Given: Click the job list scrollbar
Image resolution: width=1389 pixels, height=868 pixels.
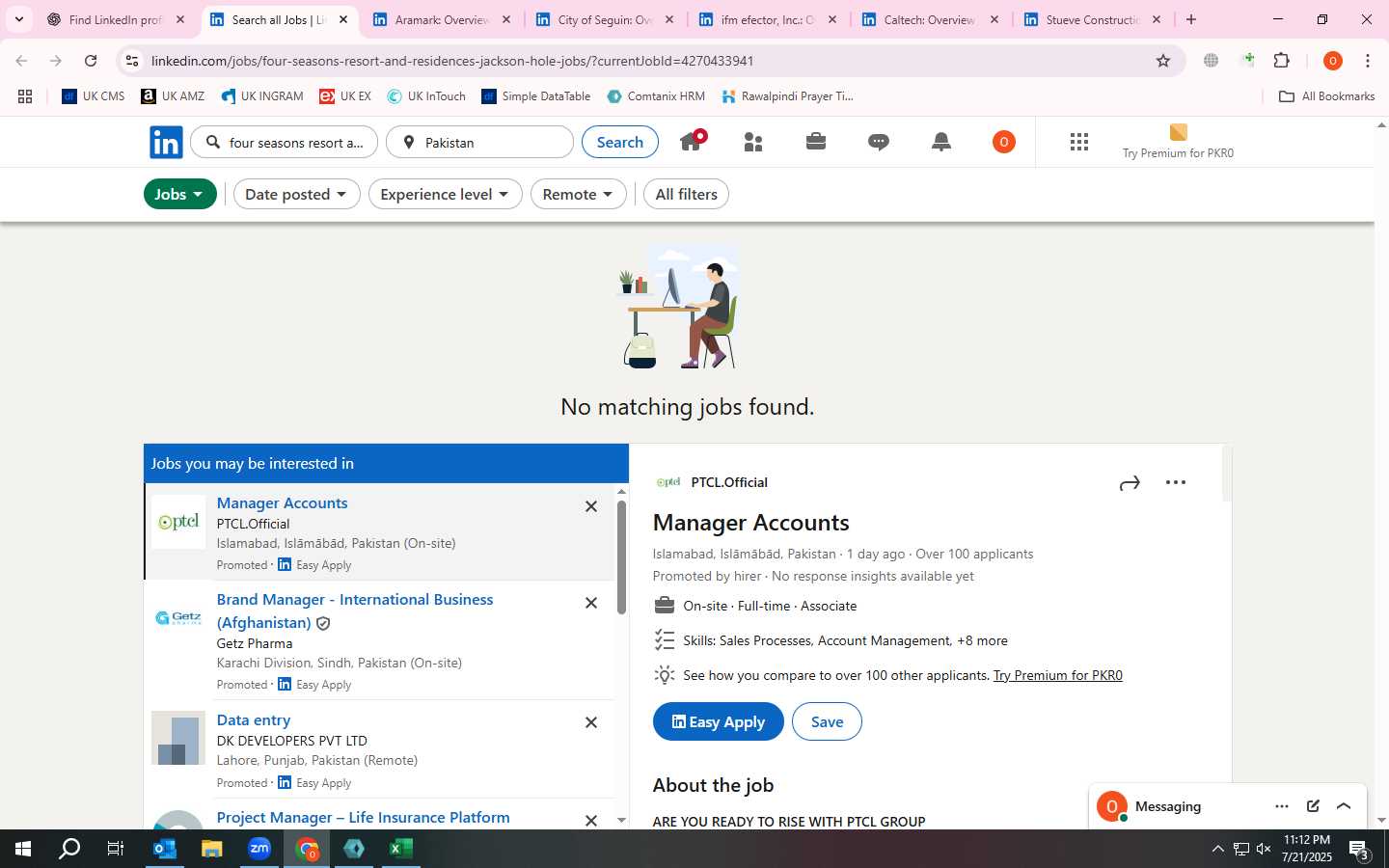Looking at the screenshot, I should tap(621, 557).
